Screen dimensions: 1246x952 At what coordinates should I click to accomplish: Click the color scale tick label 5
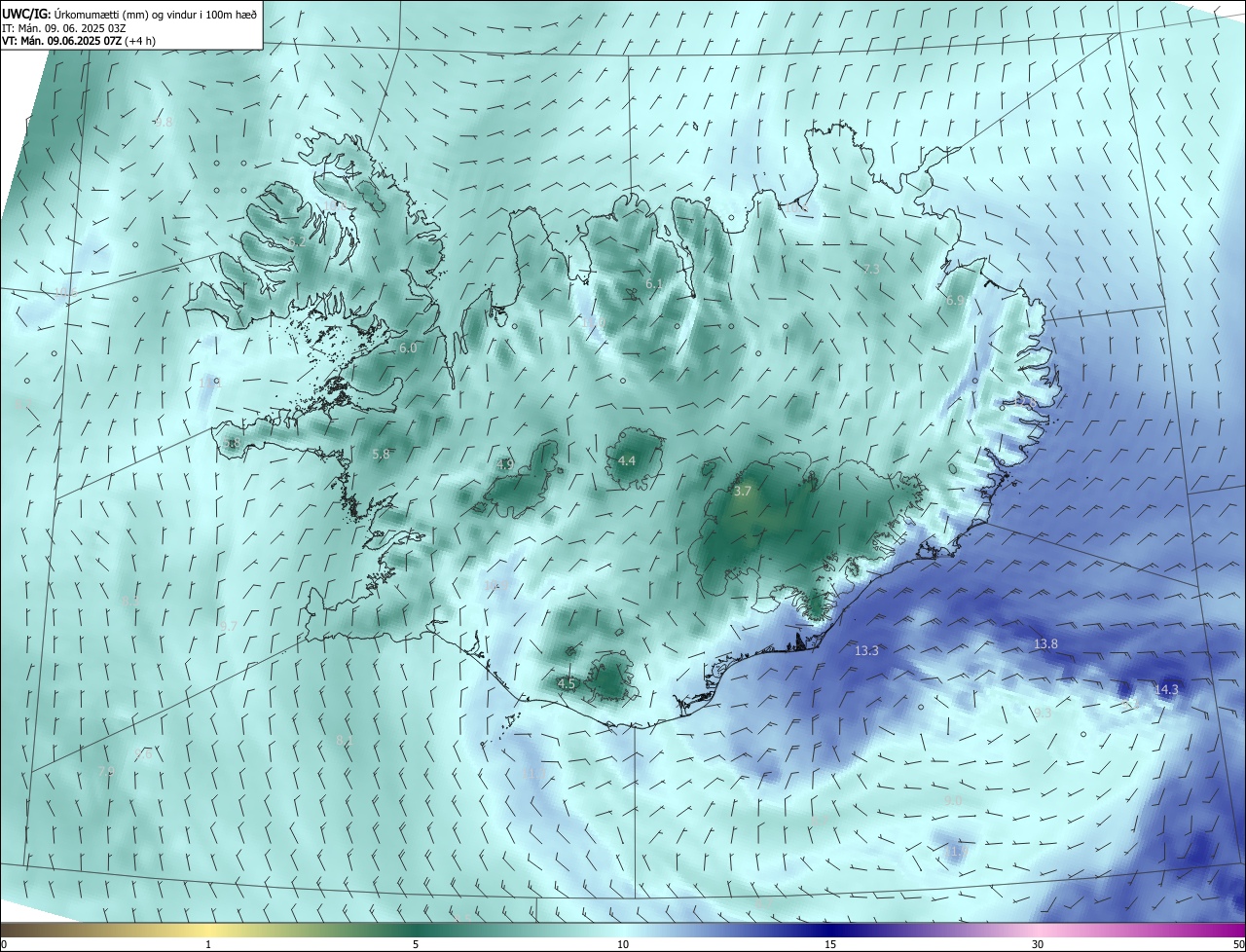pyautogui.click(x=416, y=945)
